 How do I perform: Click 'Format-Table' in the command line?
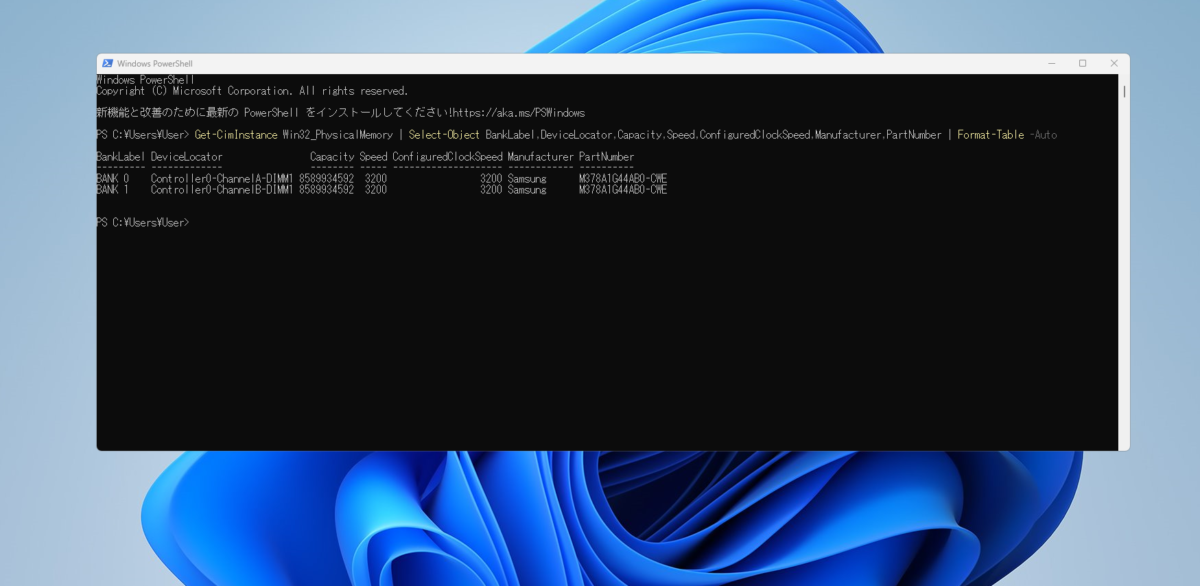tap(990, 135)
